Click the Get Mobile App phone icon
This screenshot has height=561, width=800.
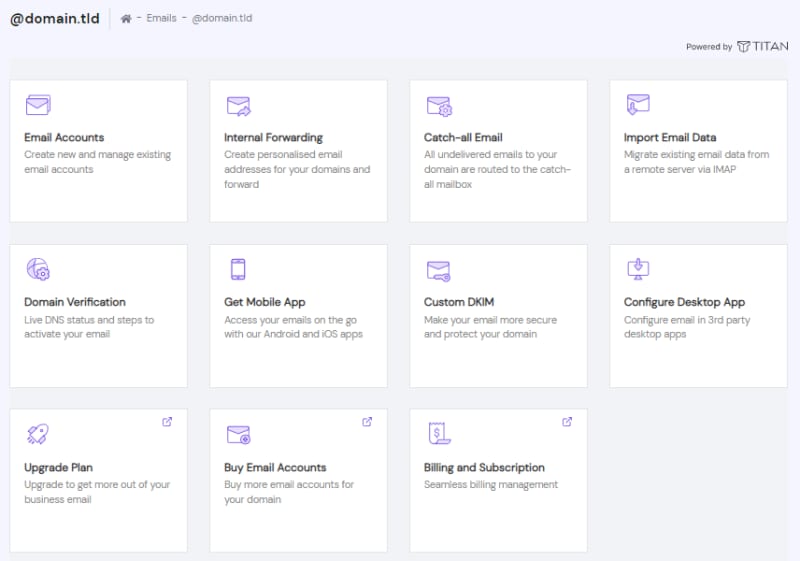(x=238, y=269)
